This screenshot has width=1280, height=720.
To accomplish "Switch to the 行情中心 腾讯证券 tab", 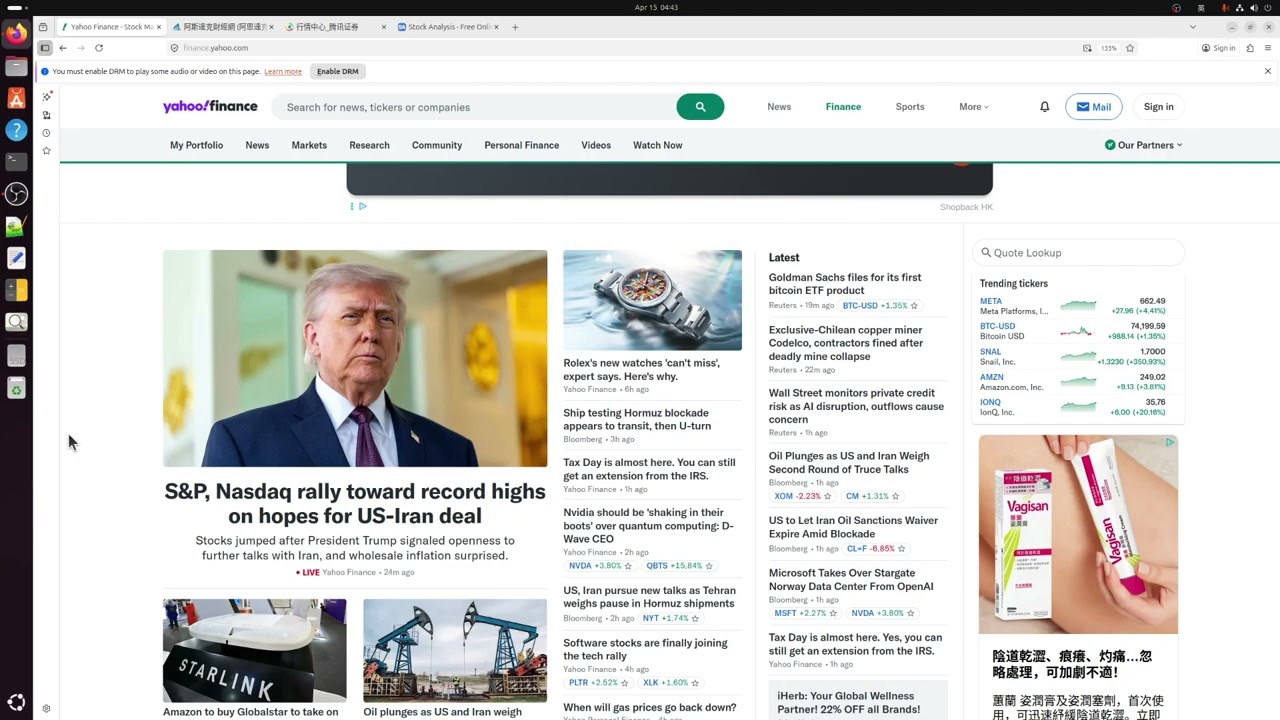I will pyautogui.click(x=334, y=27).
